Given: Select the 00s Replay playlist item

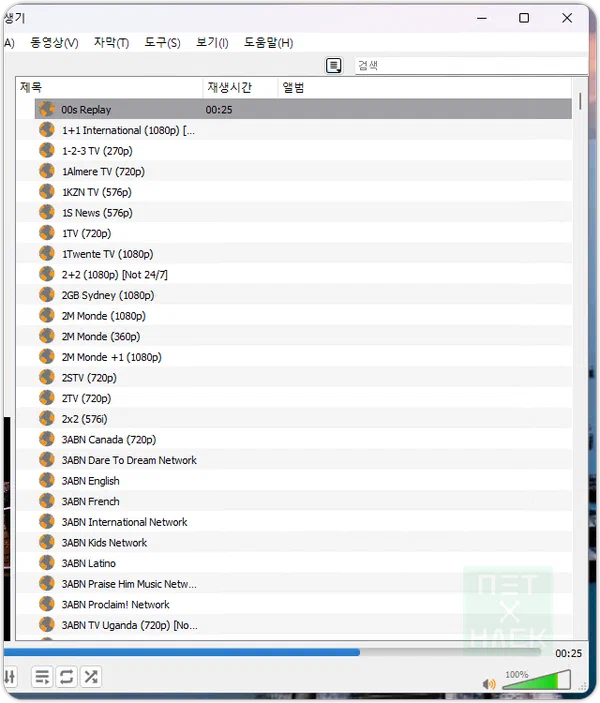Looking at the screenshot, I should point(303,109).
